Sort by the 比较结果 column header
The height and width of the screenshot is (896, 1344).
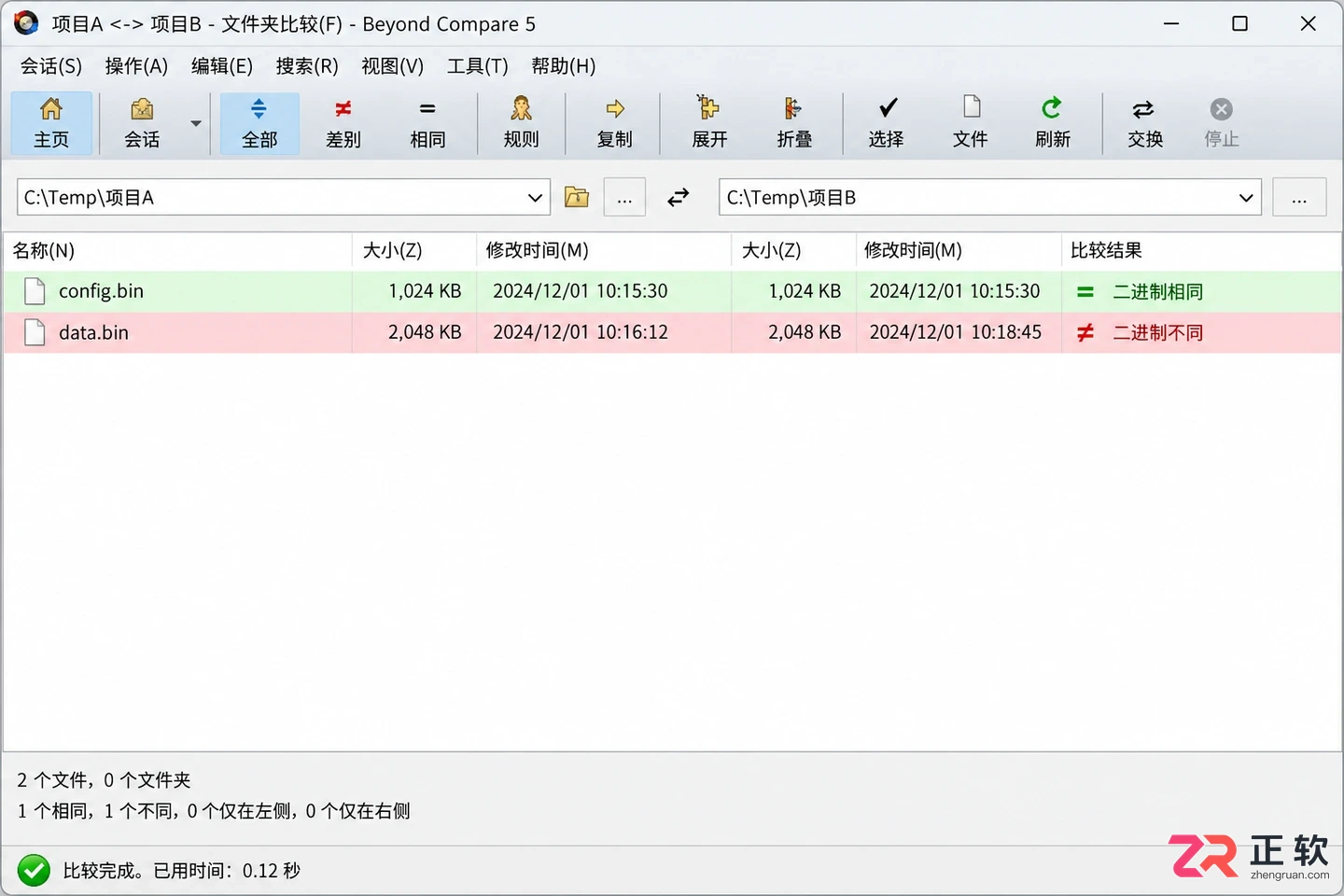click(x=1201, y=250)
